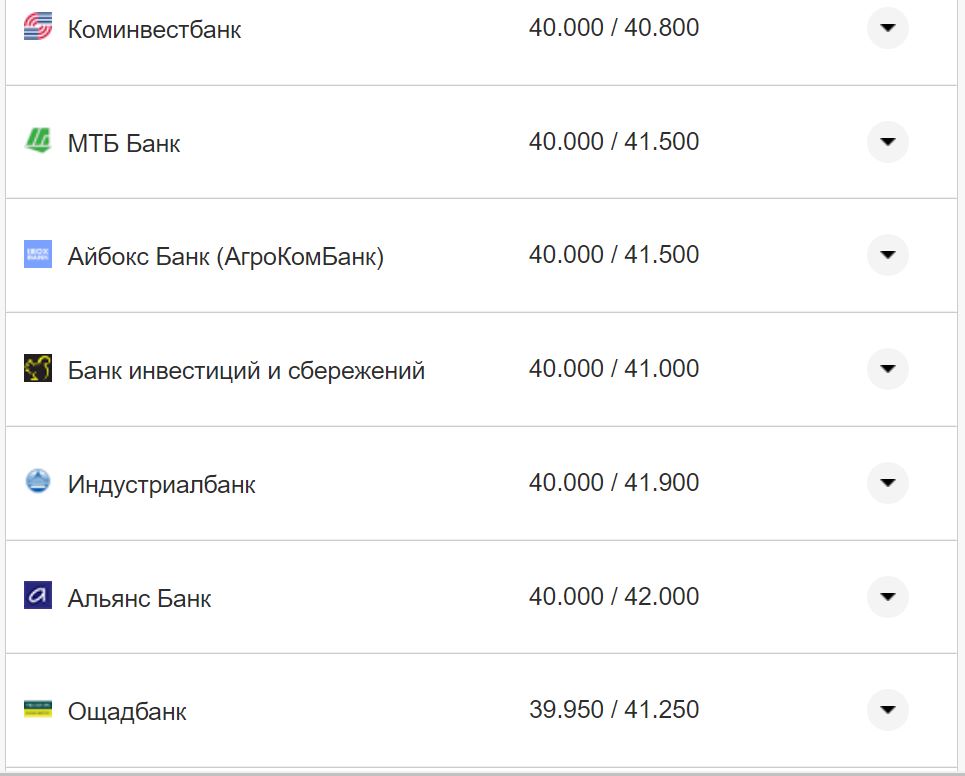
Task: Click the Ощадбанк logo icon
Action: pos(37,710)
